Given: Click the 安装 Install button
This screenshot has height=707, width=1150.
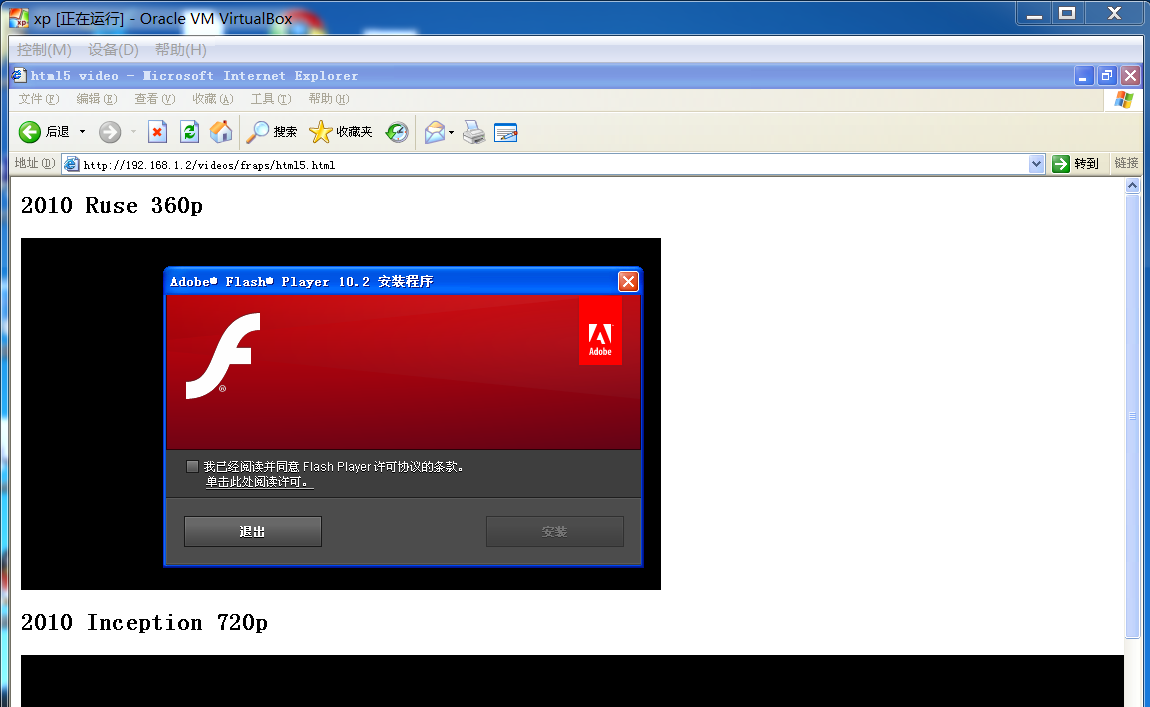Looking at the screenshot, I should (554, 532).
